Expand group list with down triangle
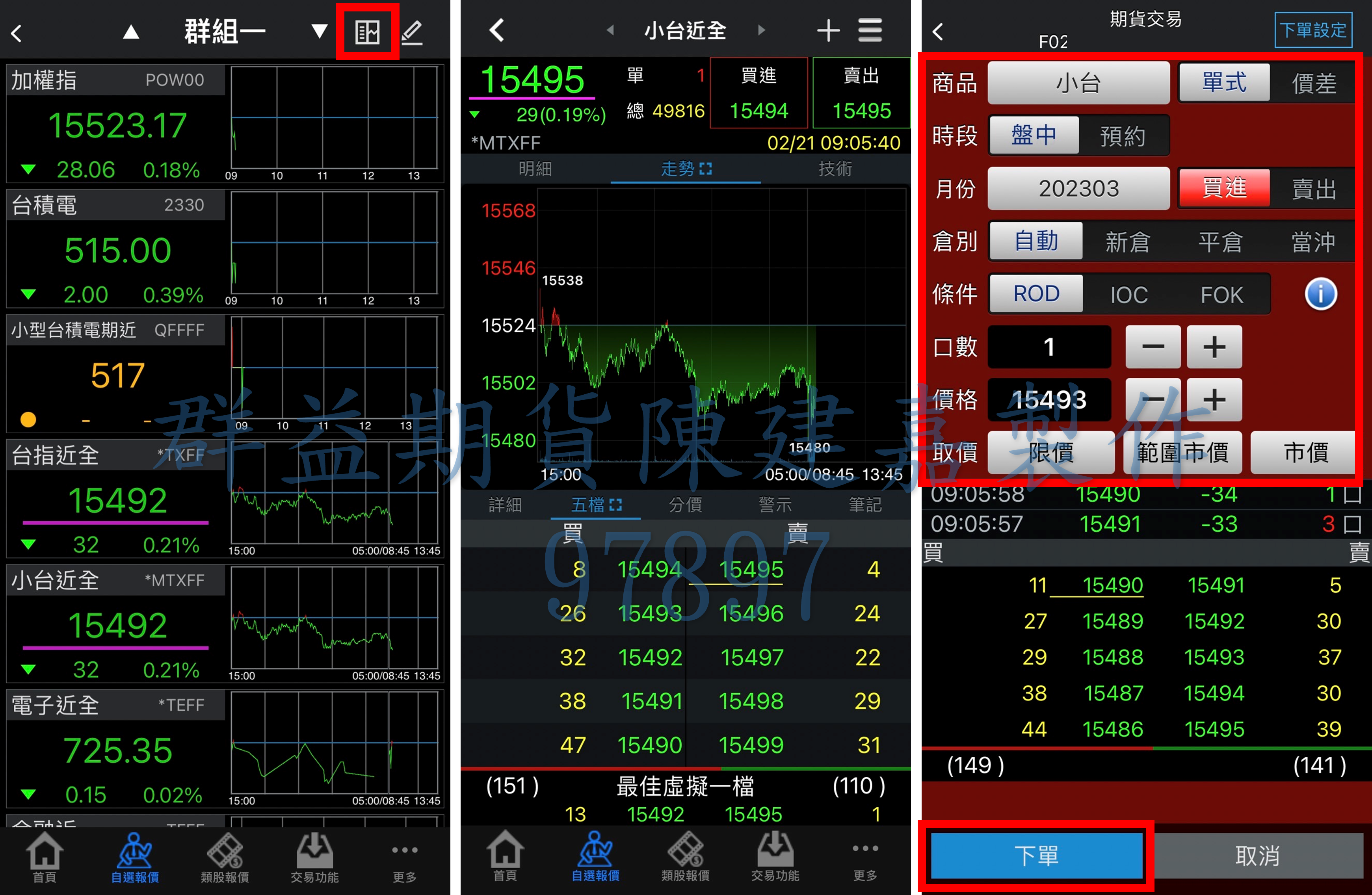Screen dimensions: 1372x895 (x=320, y=31)
